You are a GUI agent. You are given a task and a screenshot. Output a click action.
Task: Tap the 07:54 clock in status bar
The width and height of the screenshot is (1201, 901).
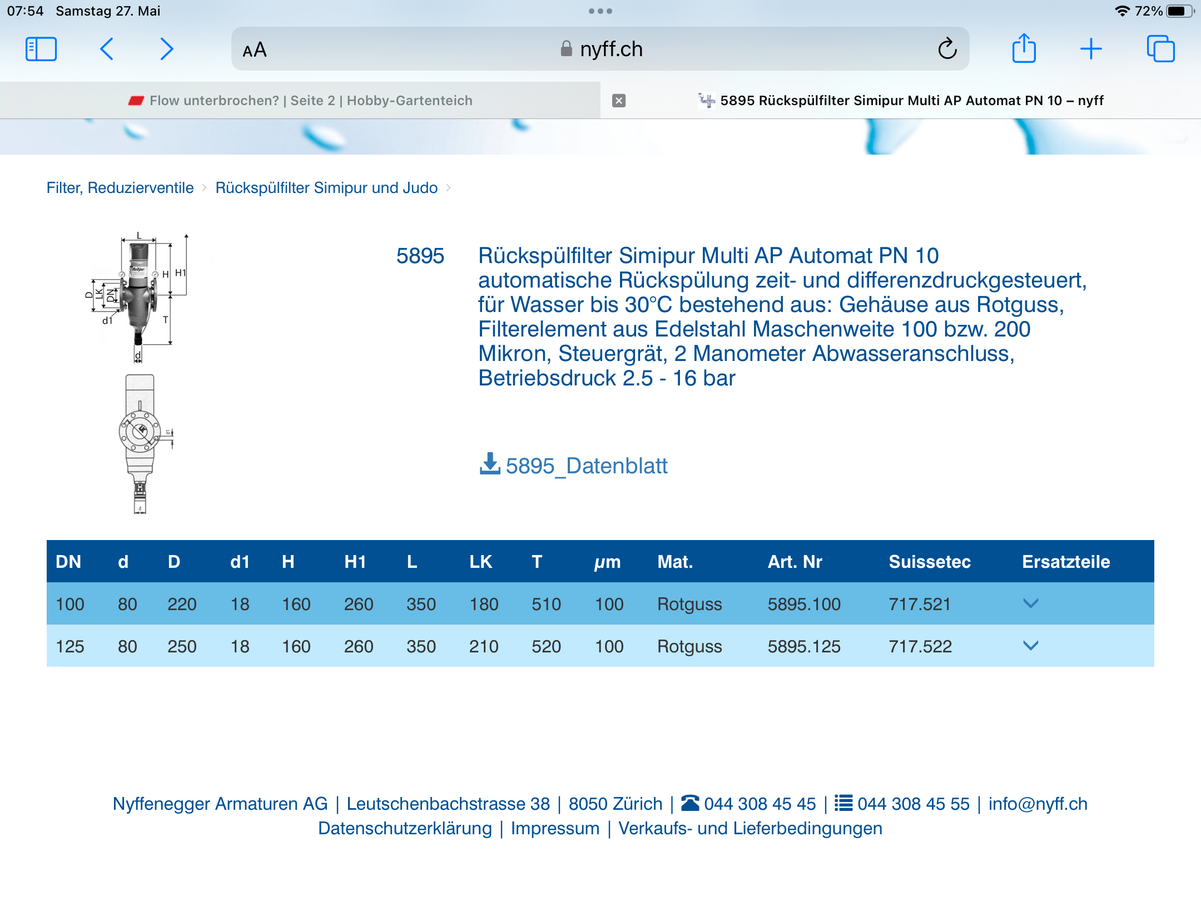pyautogui.click(x=26, y=11)
